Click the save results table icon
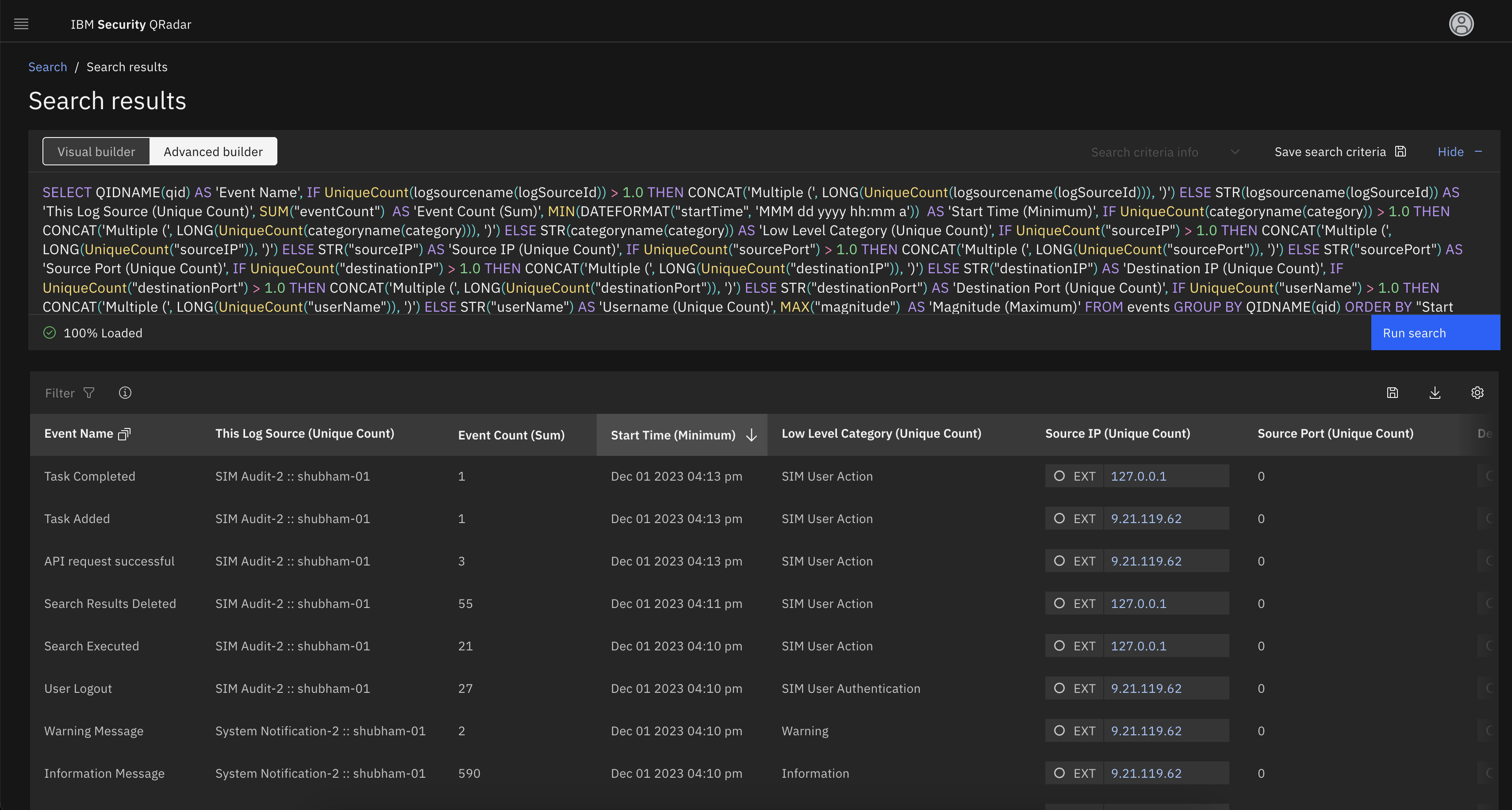 (1392, 393)
